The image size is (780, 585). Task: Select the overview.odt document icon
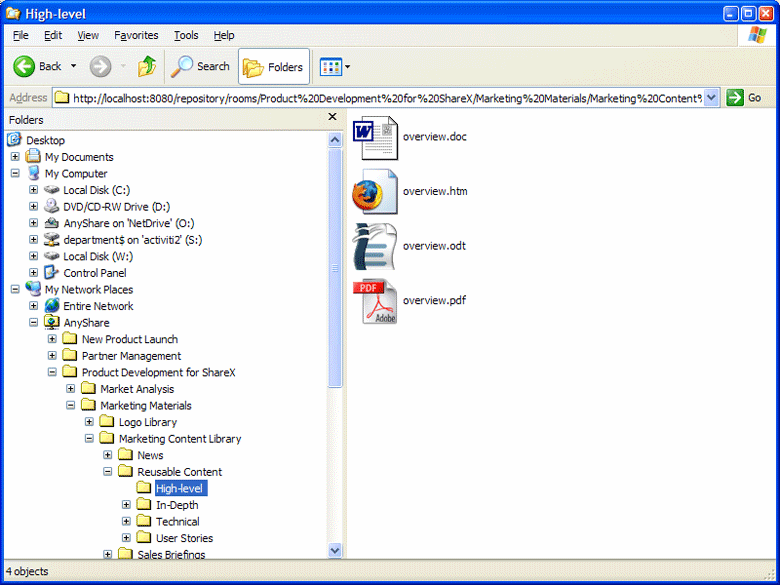tap(375, 247)
